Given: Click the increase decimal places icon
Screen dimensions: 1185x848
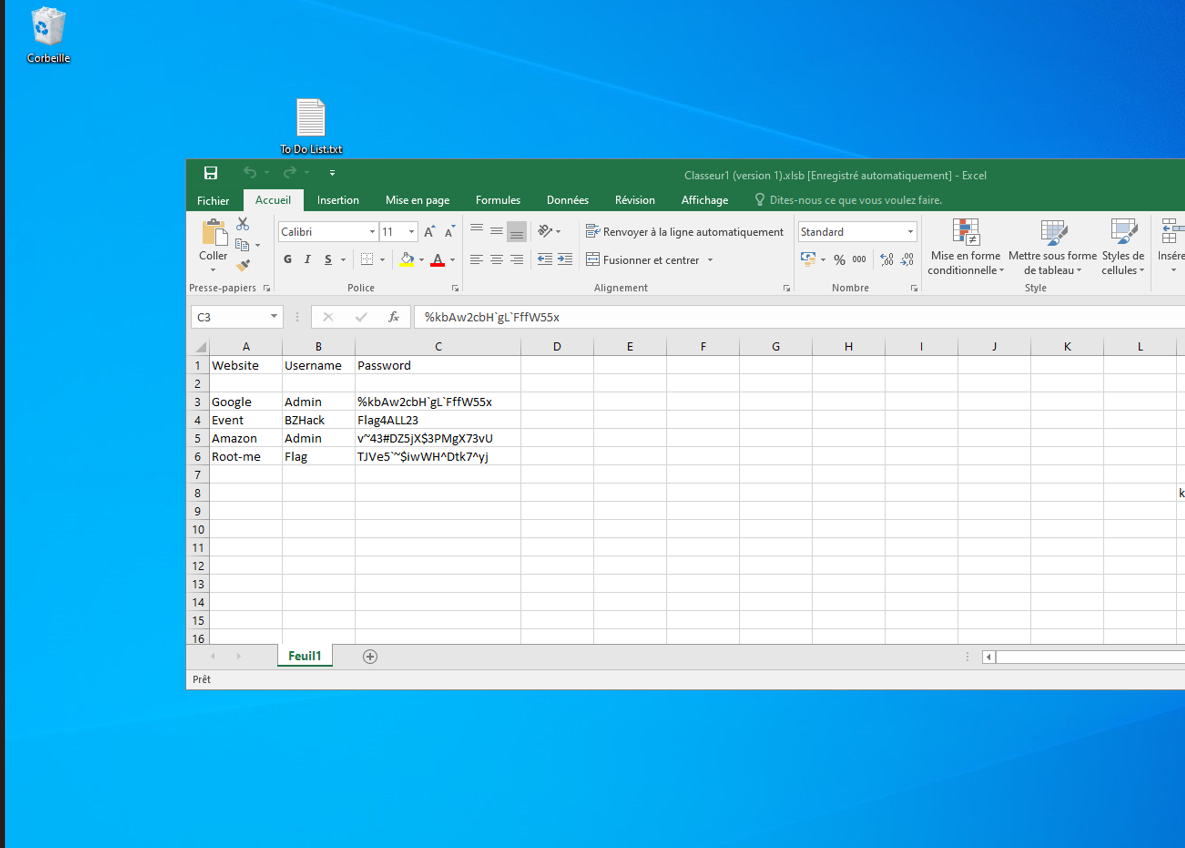Looking at the screenshot, I should 887,259.
